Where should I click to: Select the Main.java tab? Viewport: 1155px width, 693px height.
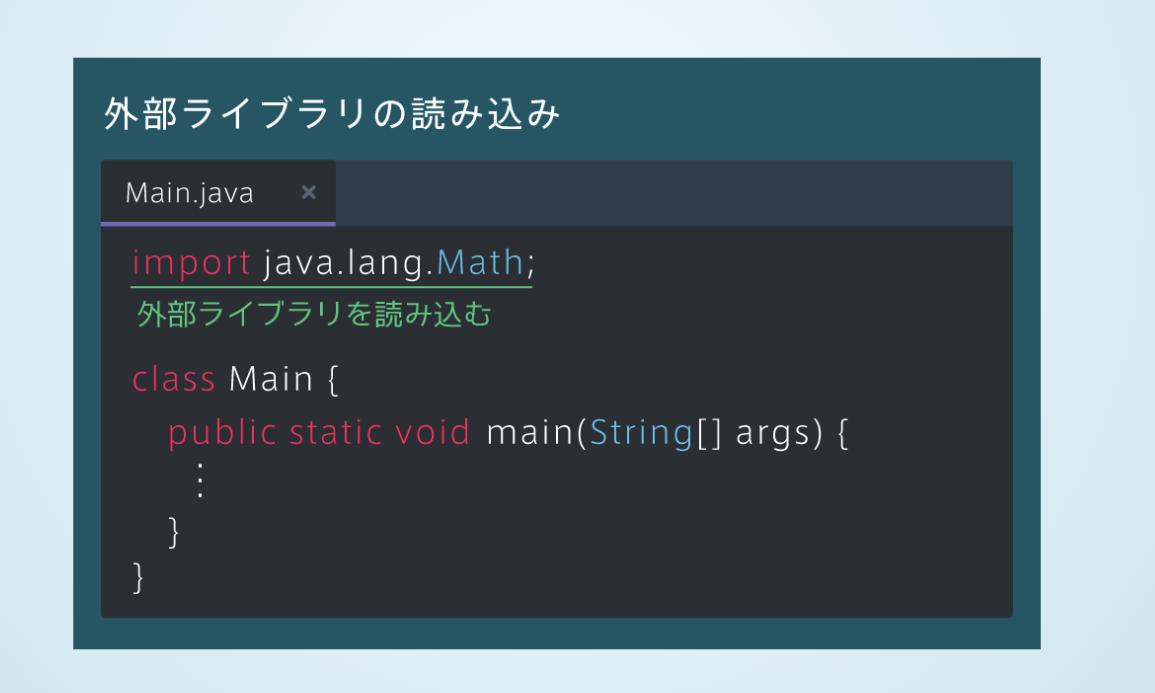218,192
